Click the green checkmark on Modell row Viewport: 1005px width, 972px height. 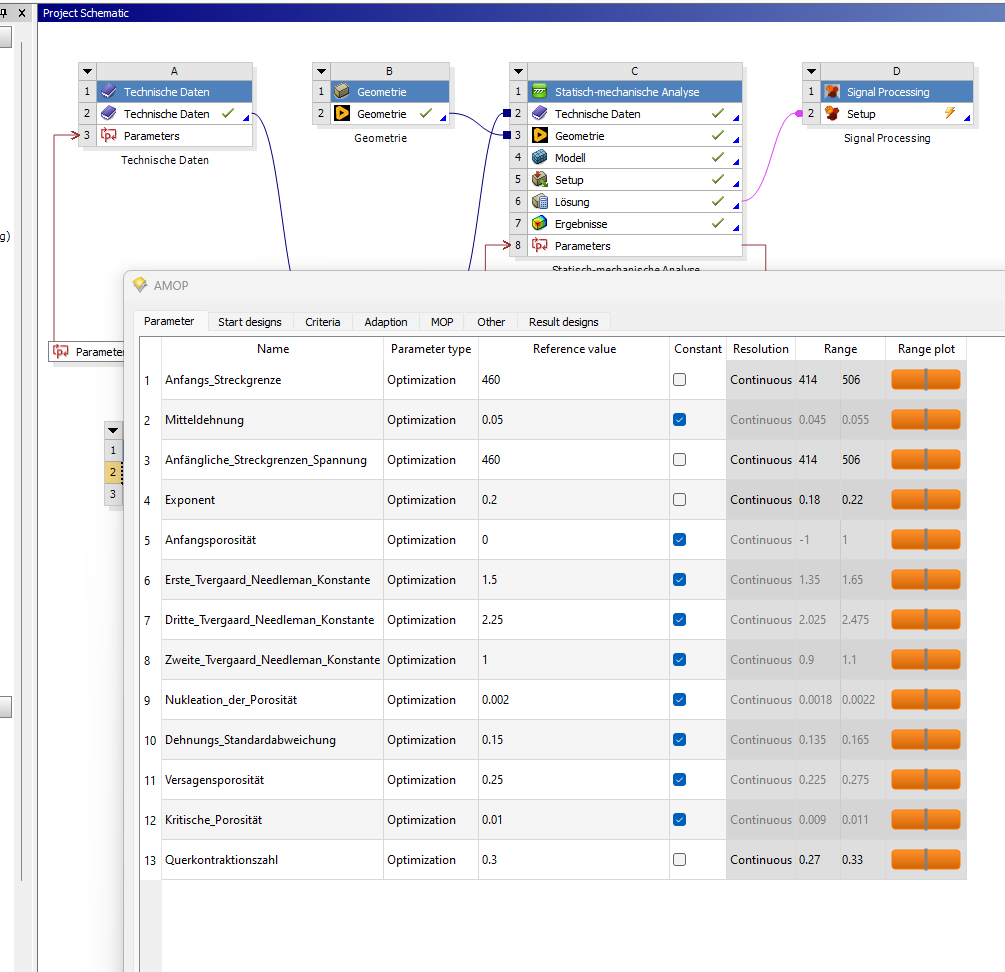(x=718, y=157)
